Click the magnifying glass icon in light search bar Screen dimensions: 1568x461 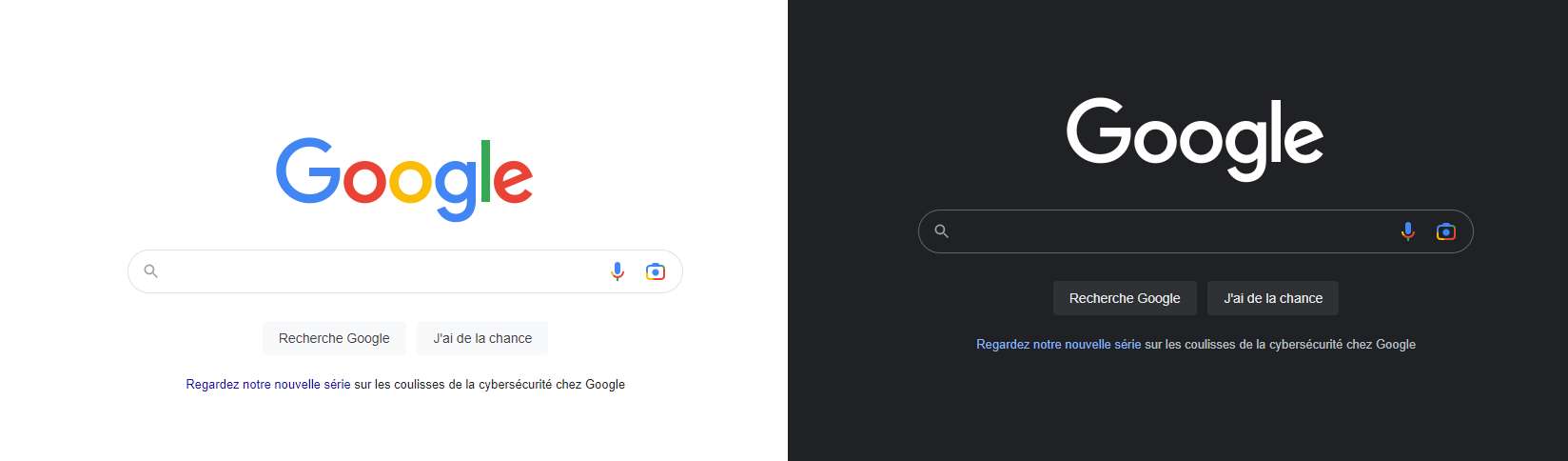click(150, 271)
